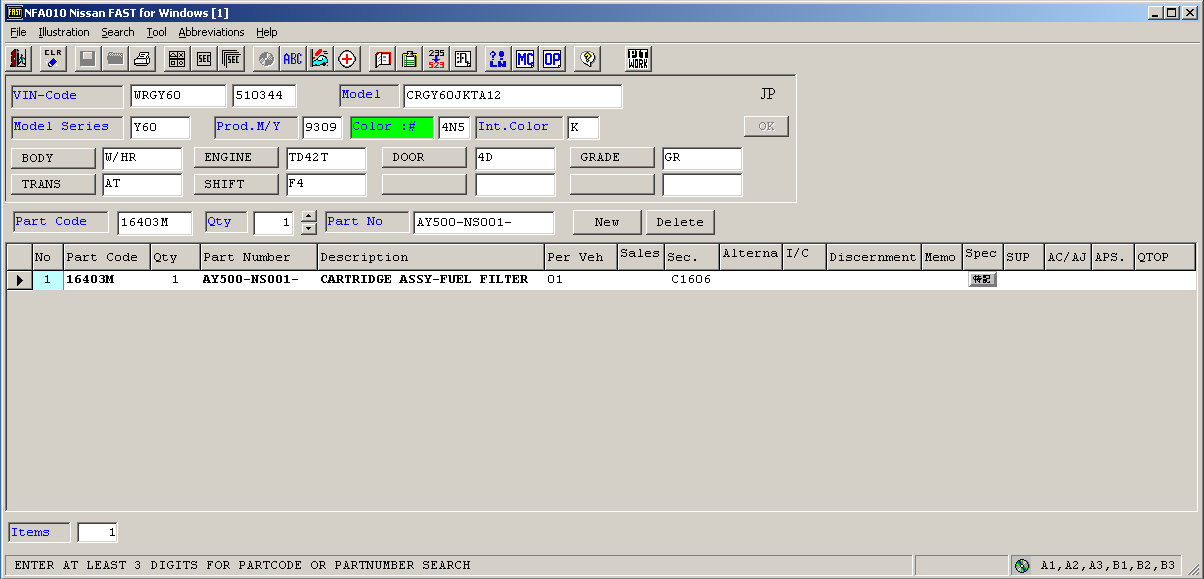Click the ENGINE value field showing TD42T
Image resolution: width=1204 pixels, height=579 pixels.
[326, 158]
